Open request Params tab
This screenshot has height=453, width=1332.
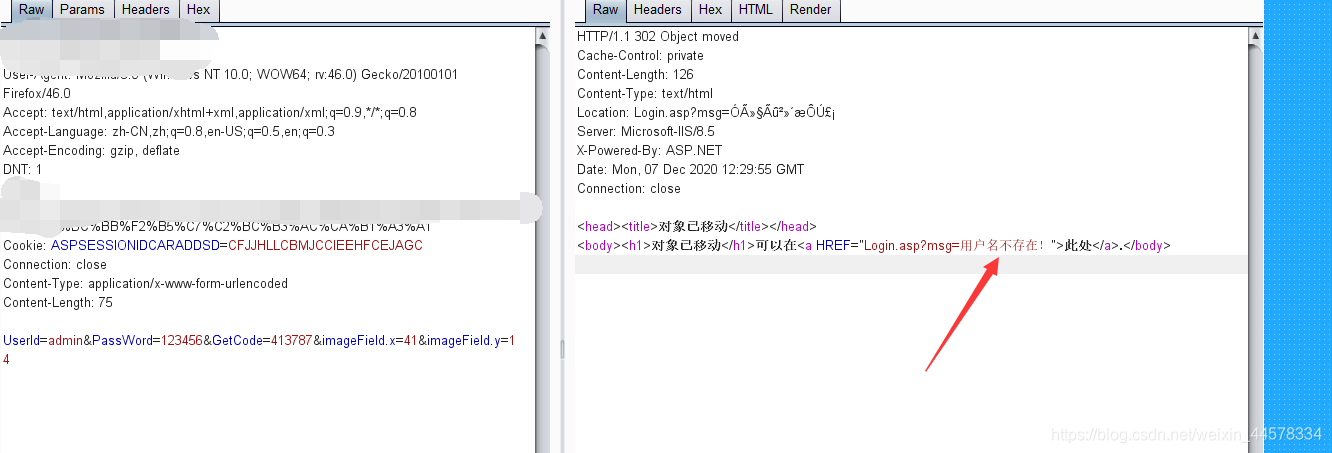[x=82, y=10]
